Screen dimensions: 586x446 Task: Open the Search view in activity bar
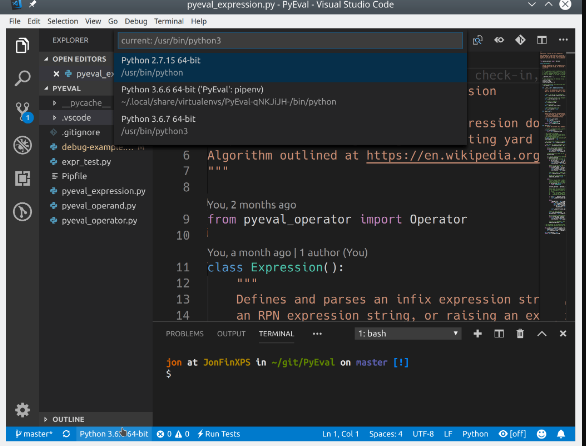tap(22, 78)
